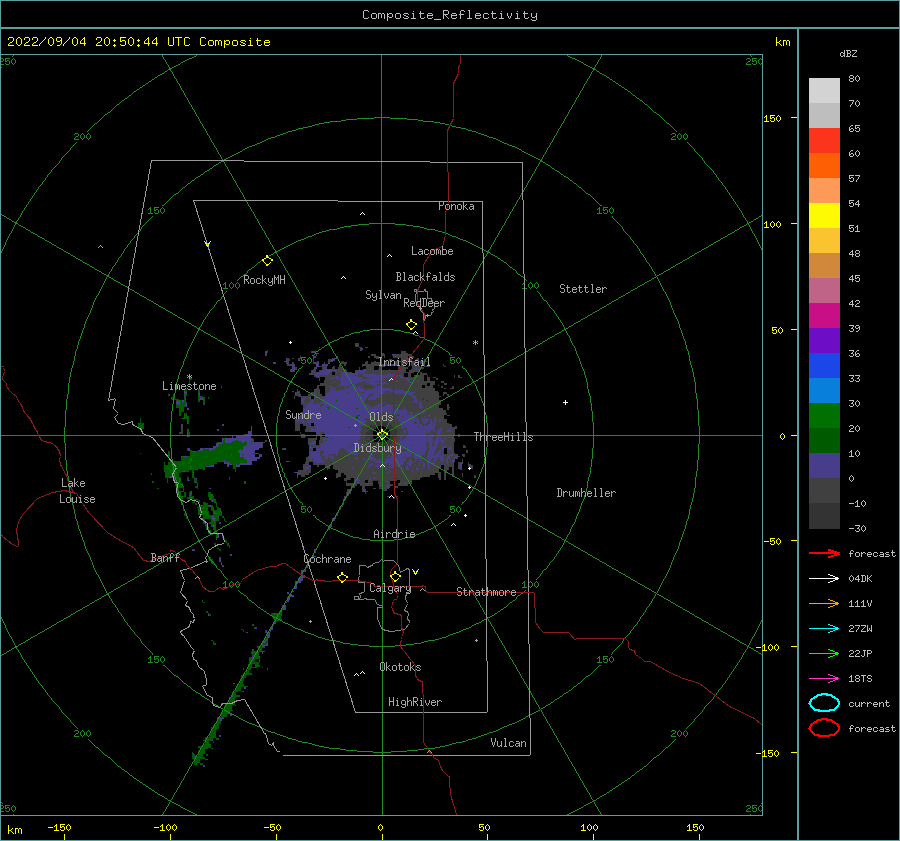Image resolution: width=900 pixels, height=841 pixels.
Task: Click the Sylvan label
Action: pyautogui.click(x=383, y=295)
